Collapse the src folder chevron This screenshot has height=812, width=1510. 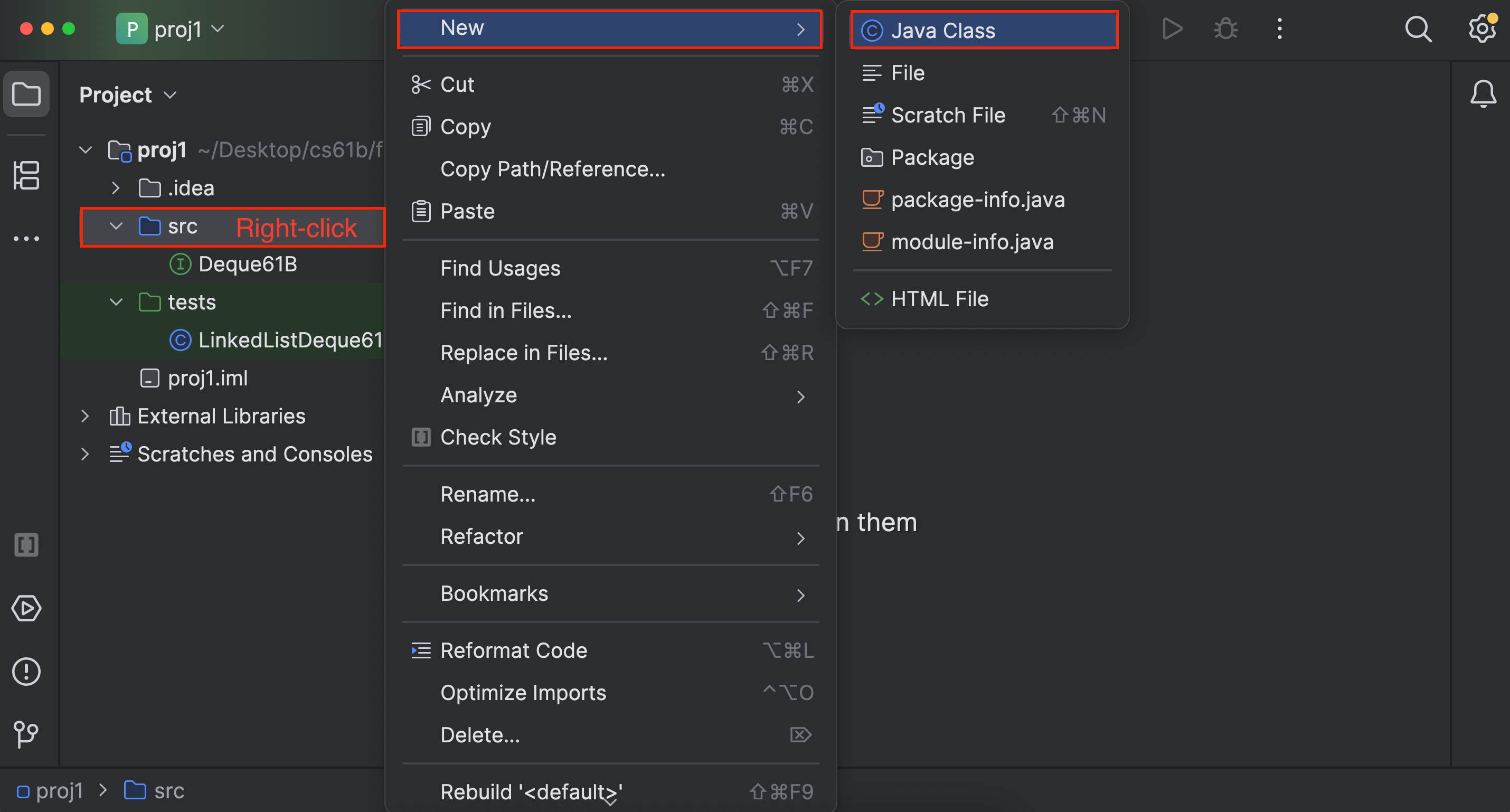(x=116, y=226)
